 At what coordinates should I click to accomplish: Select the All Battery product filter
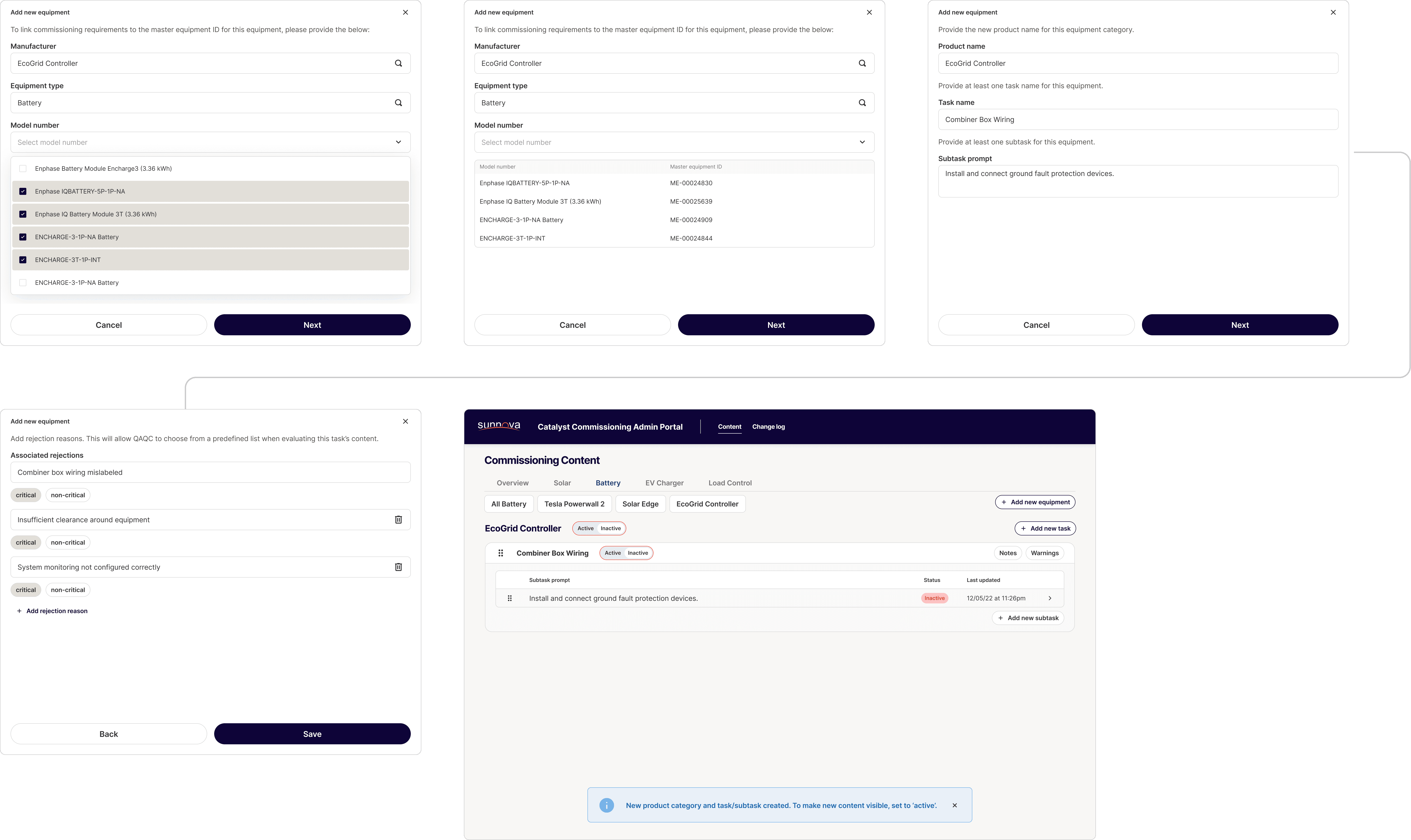(509, 504)
